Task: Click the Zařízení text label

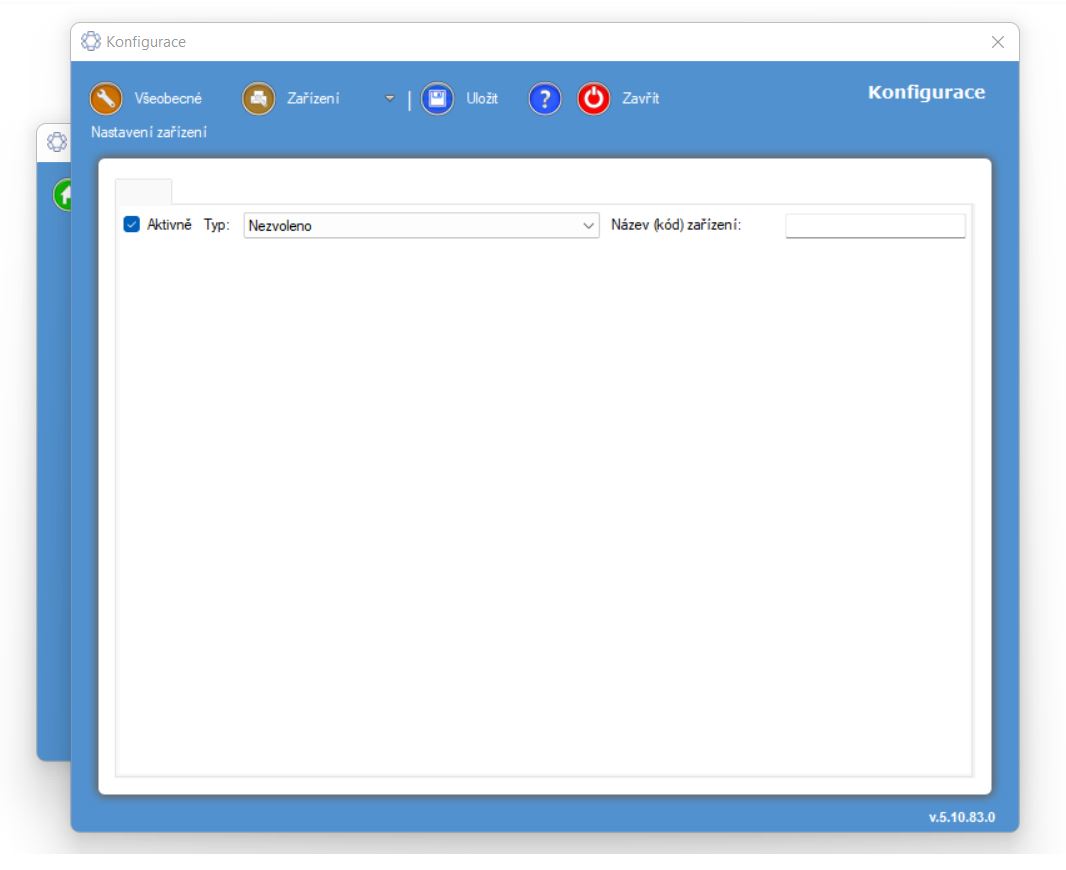Action: tap(313, 98)
